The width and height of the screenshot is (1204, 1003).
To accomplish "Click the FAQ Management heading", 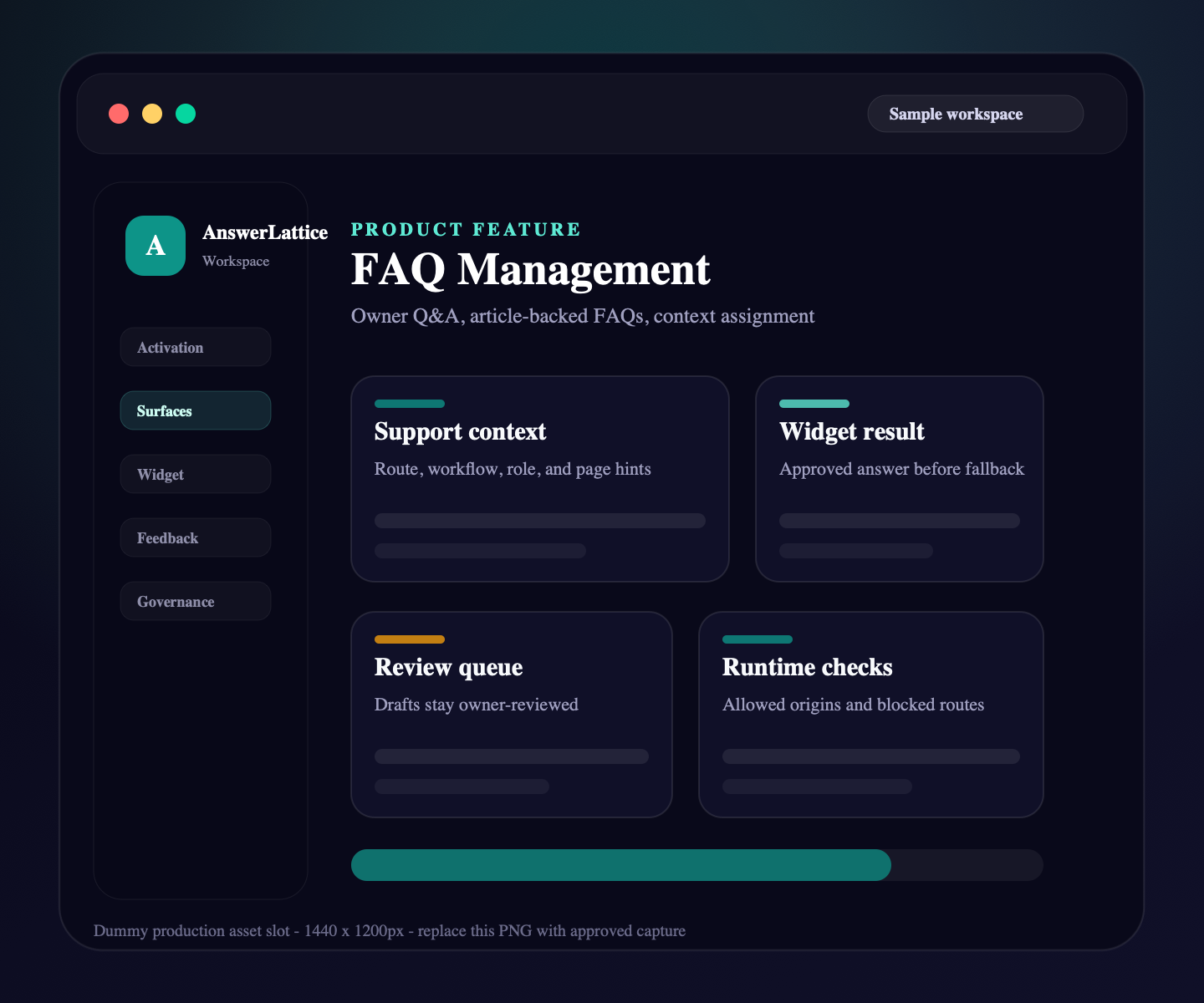I will 531,270.
